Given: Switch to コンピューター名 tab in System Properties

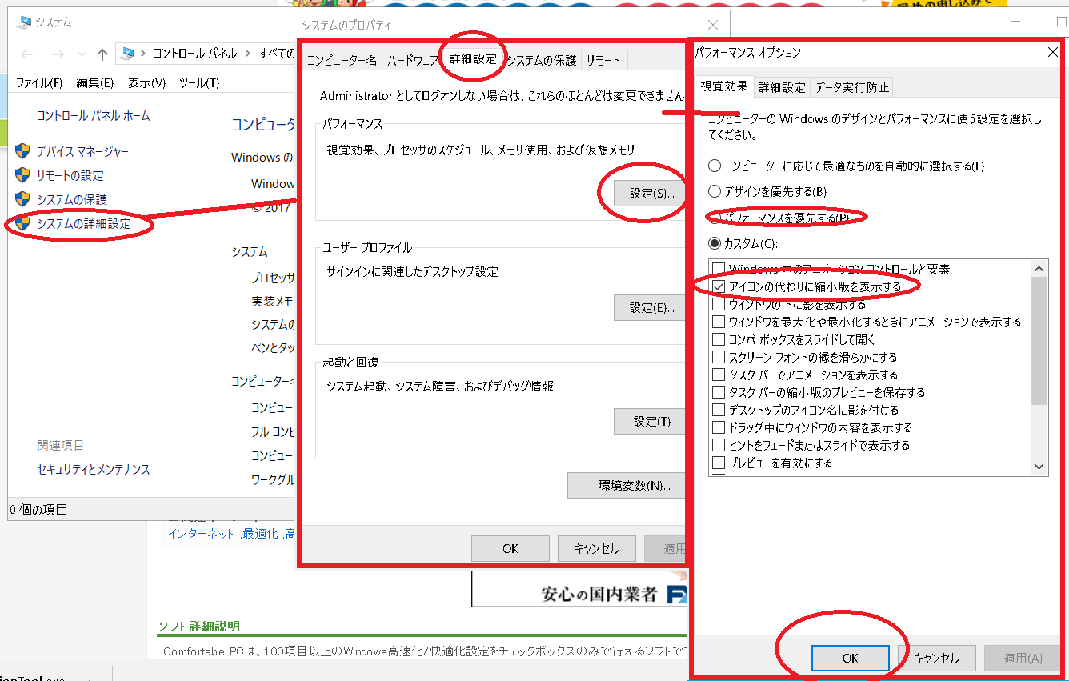Looking at the screenshot, I should [342, 61].
